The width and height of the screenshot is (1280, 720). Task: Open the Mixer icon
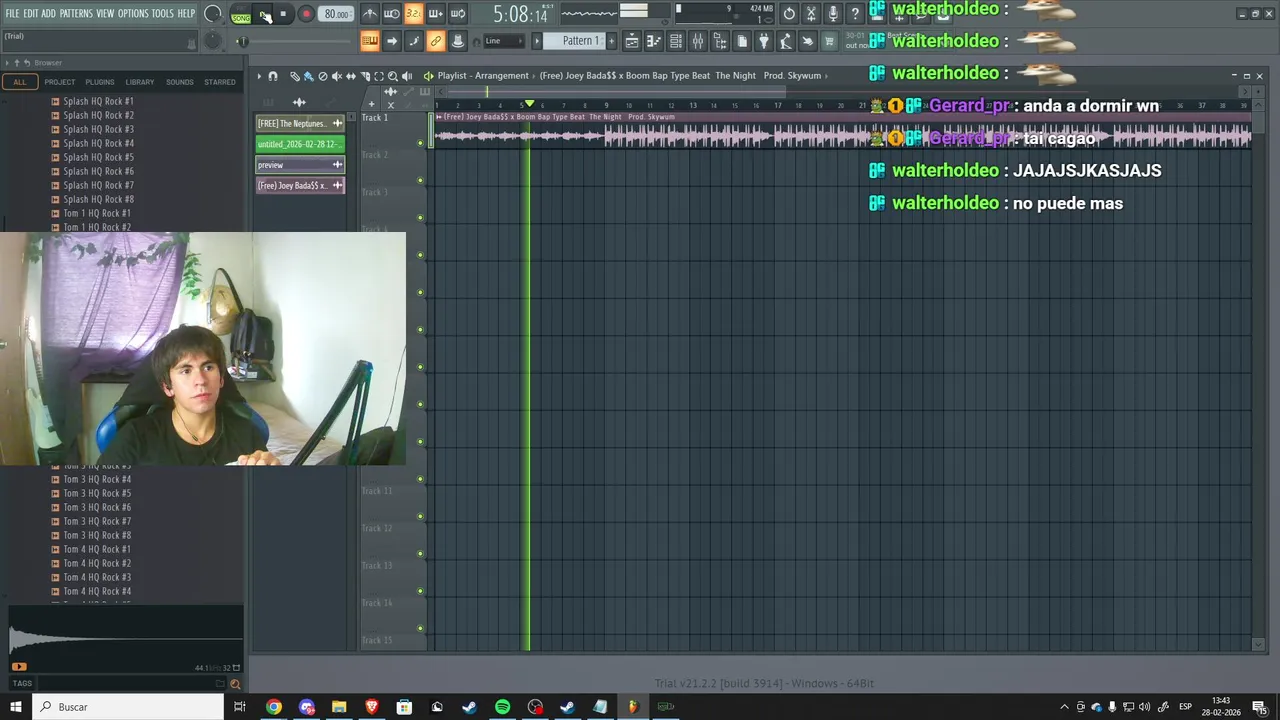(x=698, y=41)
